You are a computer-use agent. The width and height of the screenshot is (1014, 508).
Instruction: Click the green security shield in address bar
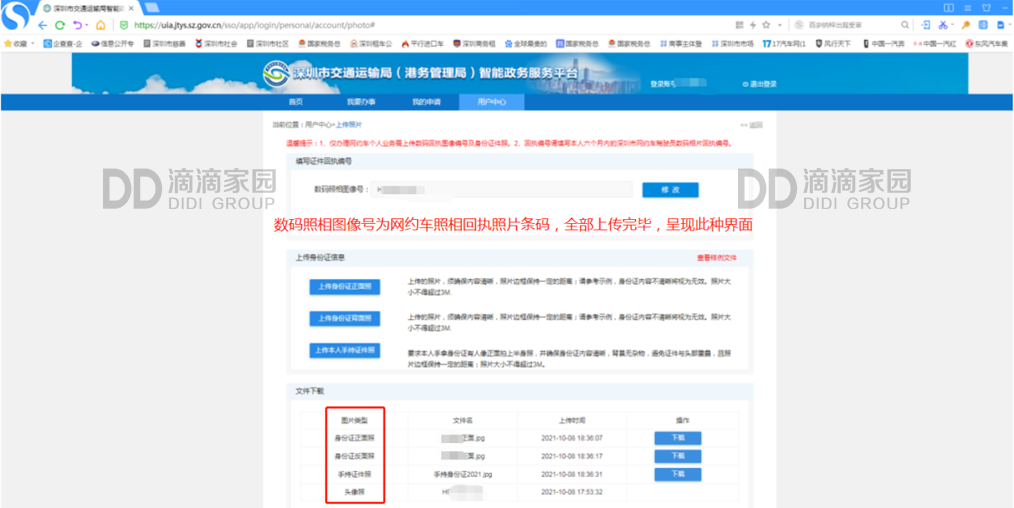124,25
